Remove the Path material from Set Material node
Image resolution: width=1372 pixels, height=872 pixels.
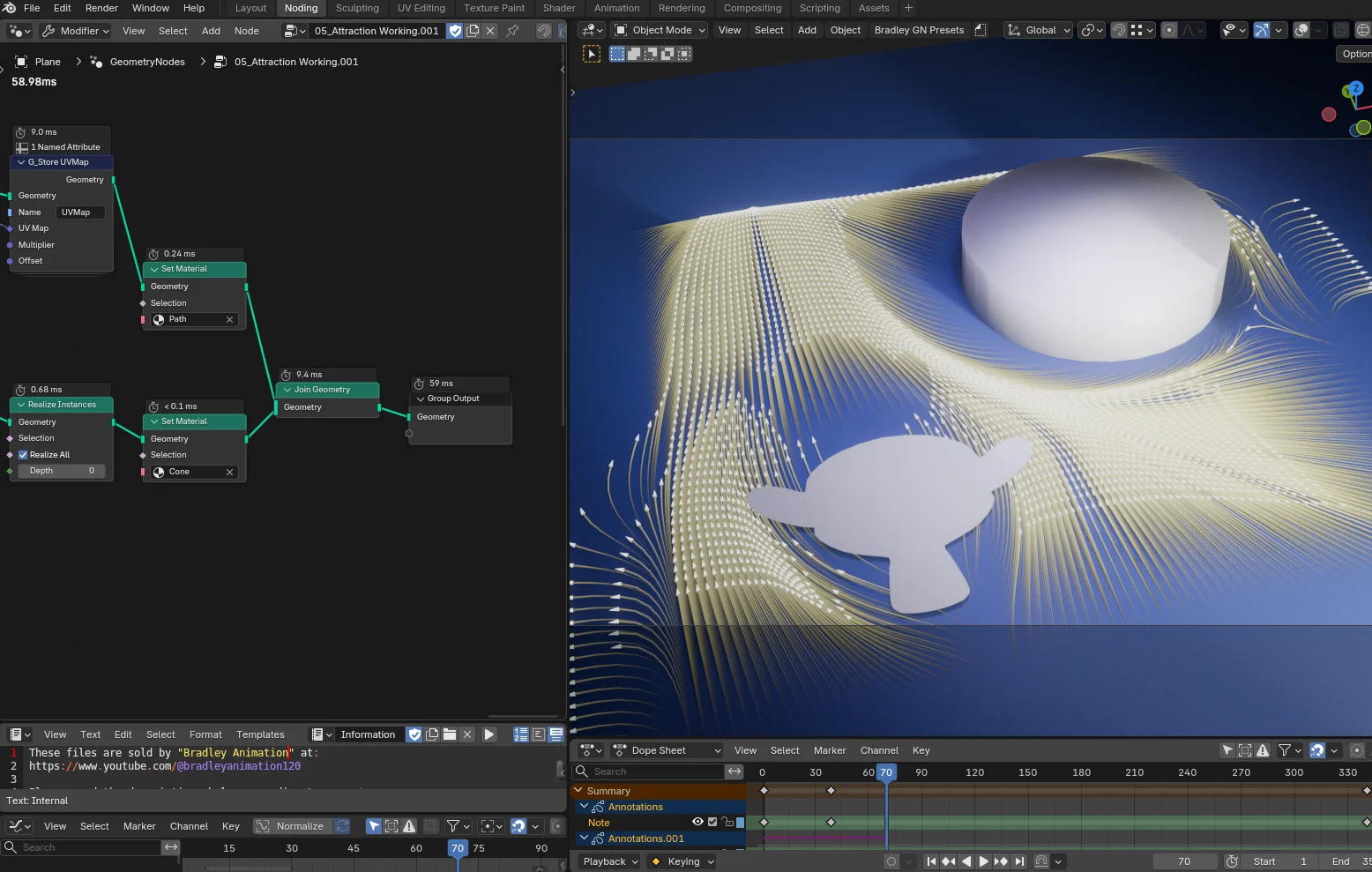(230, 319)
